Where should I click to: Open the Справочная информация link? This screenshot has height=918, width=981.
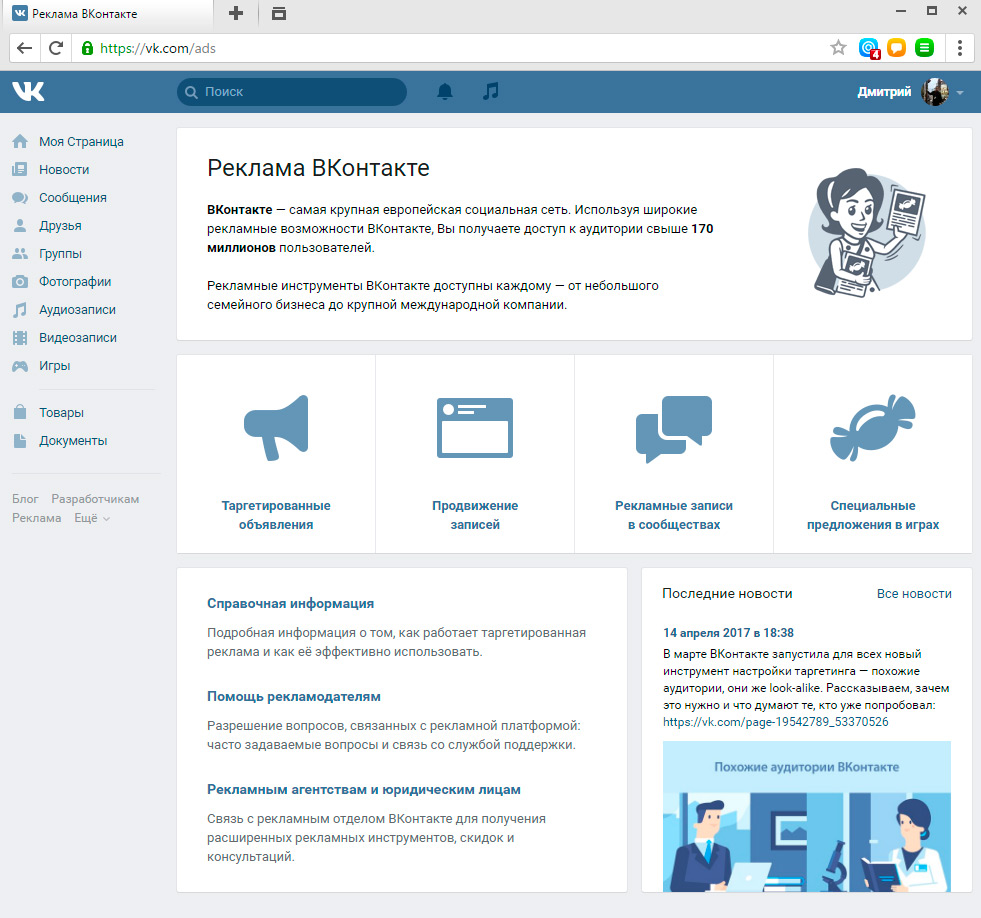[290, 604]
